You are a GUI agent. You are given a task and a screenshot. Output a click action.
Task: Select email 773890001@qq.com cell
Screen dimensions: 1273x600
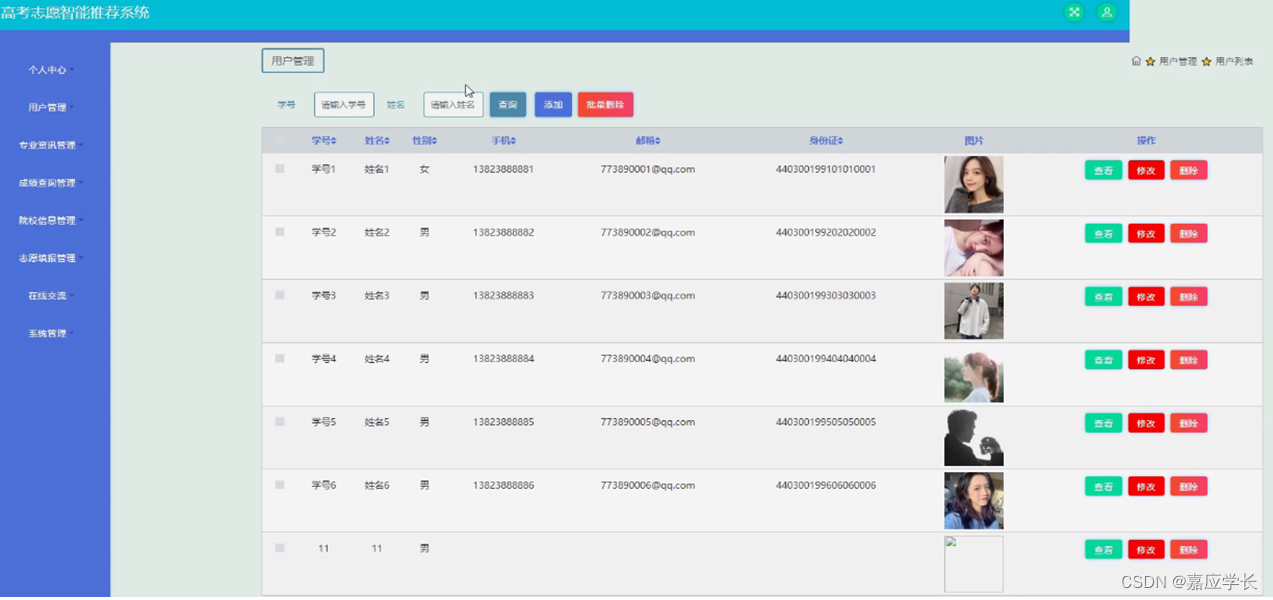[x=647, y=169]
